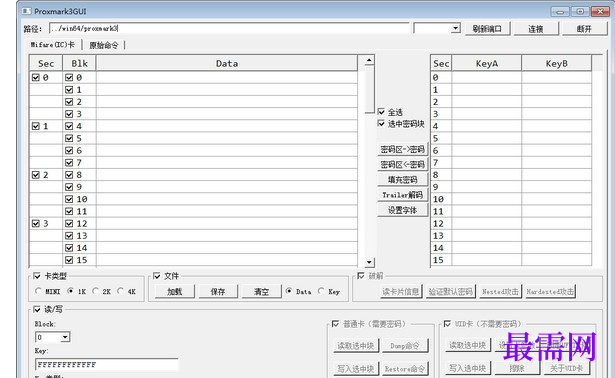
Task: Toggle the 卡类型 card type group checkbox
Action: click(x=37, y=276)
